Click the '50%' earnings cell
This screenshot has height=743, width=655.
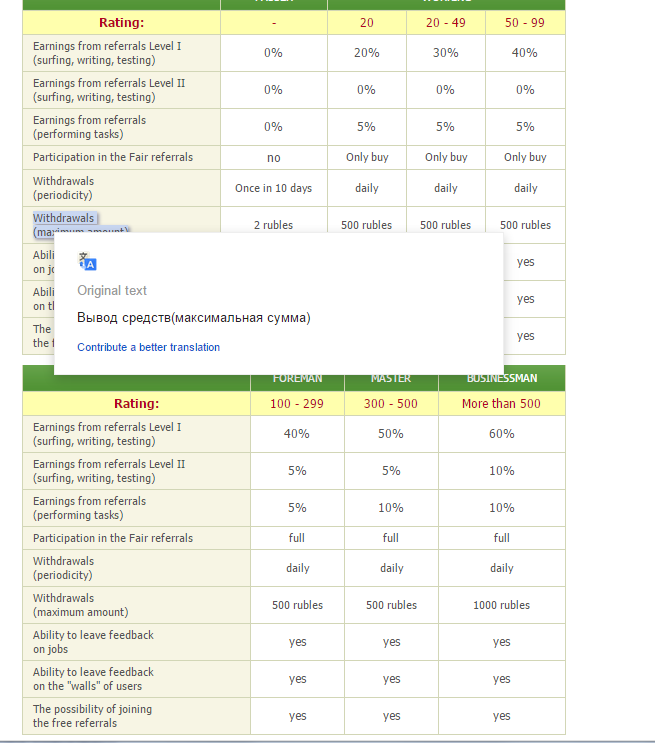click(x=391, y=434)
